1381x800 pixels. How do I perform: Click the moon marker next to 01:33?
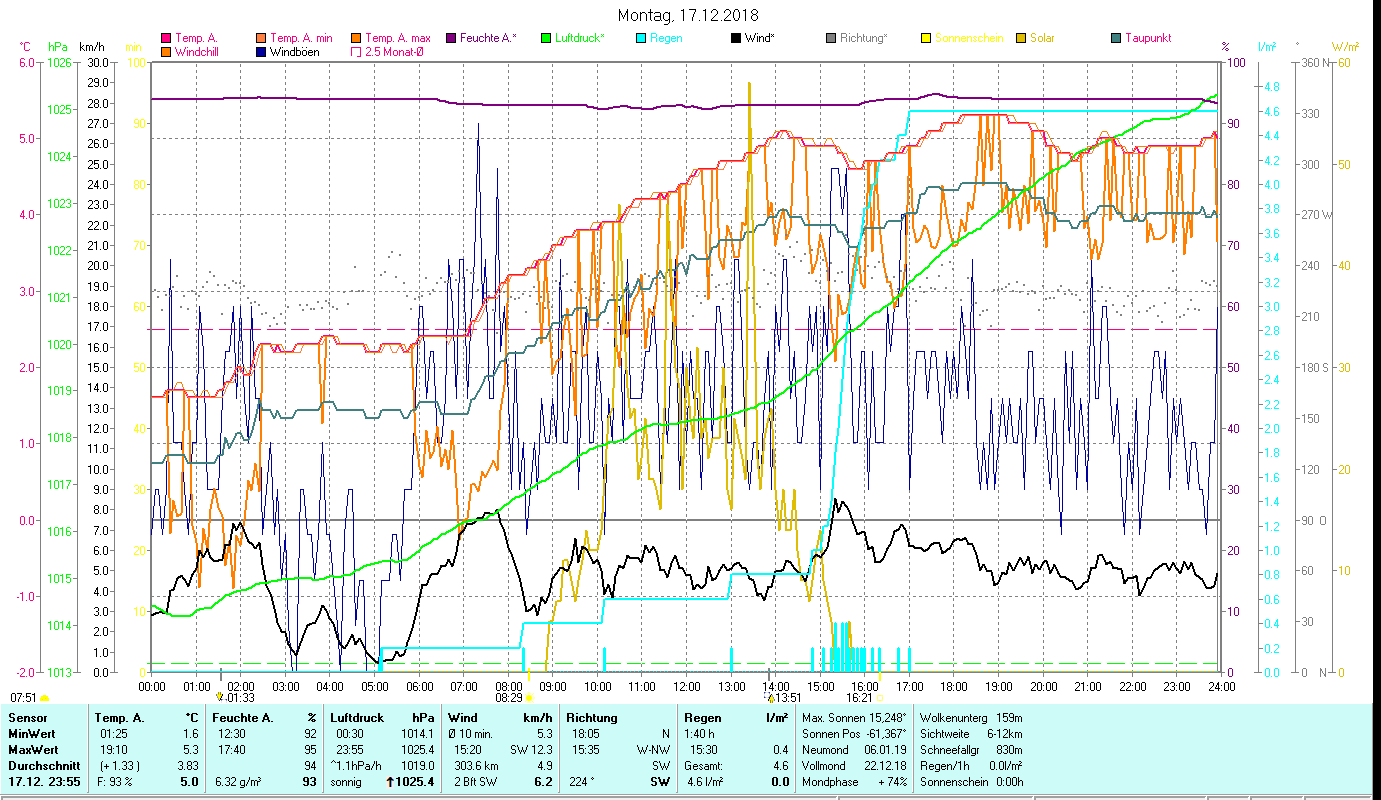[220, 697]
